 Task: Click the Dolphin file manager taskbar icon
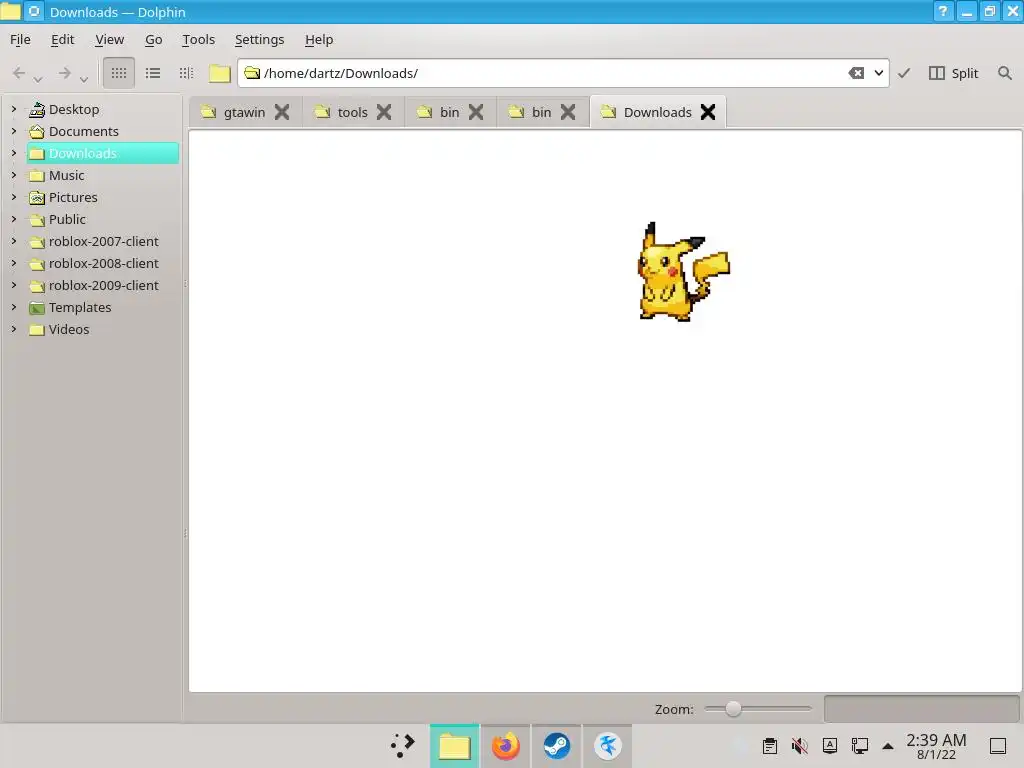[455, 746]
